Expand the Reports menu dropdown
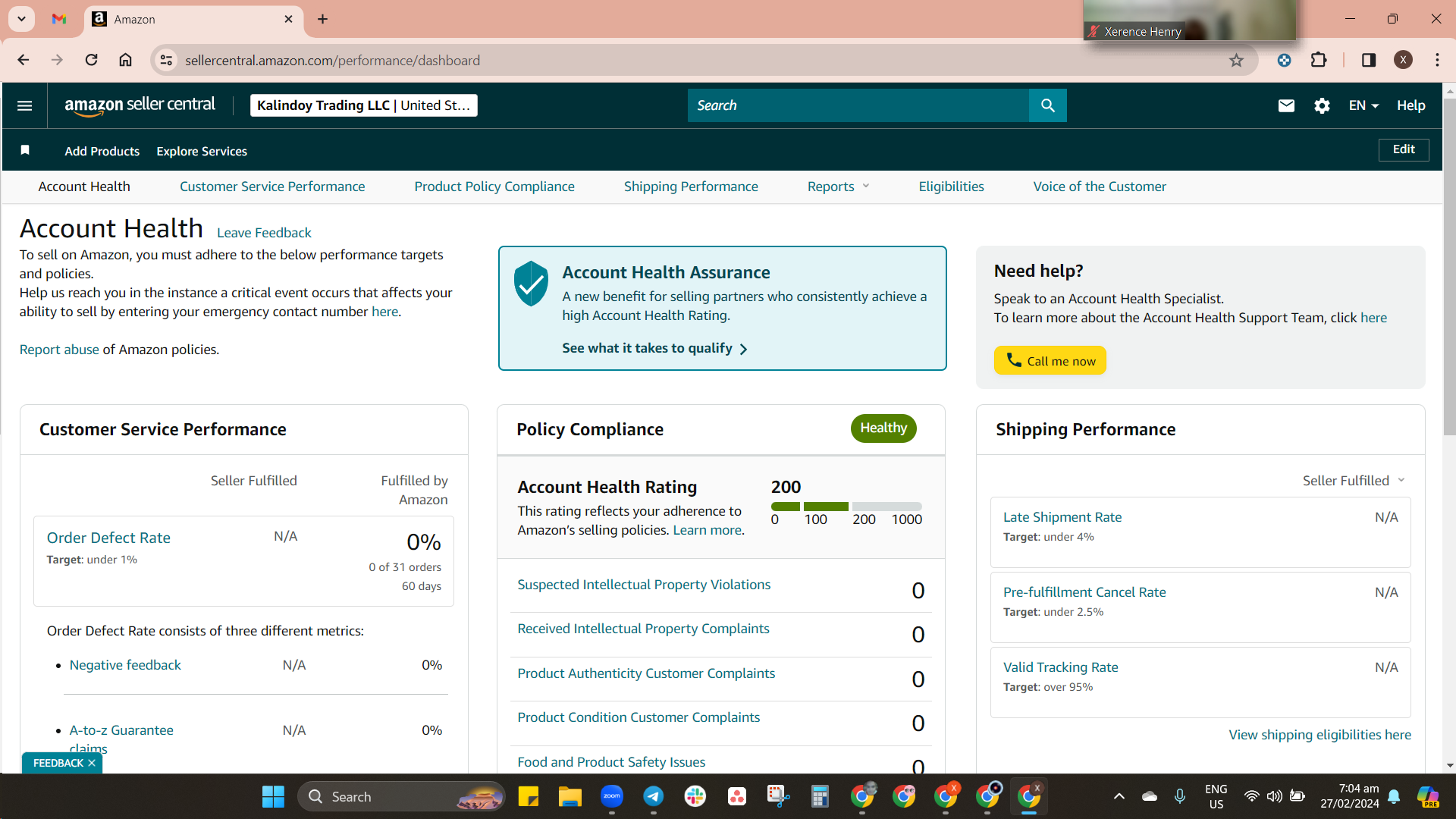Image resolution: width=1456 pixels, height=819 pixels. 838,187
